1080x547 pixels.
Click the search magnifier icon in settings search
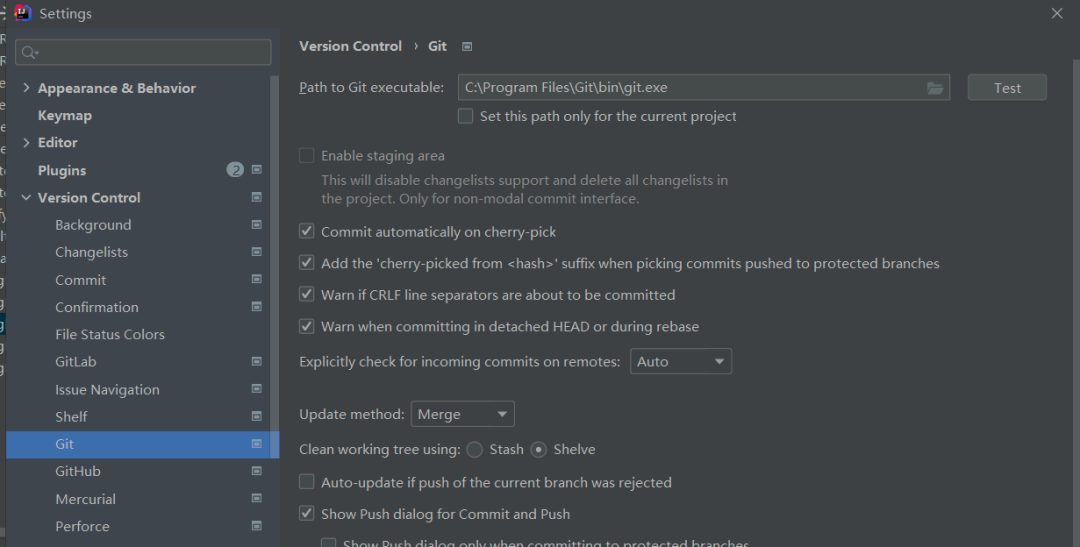[29, 52]
